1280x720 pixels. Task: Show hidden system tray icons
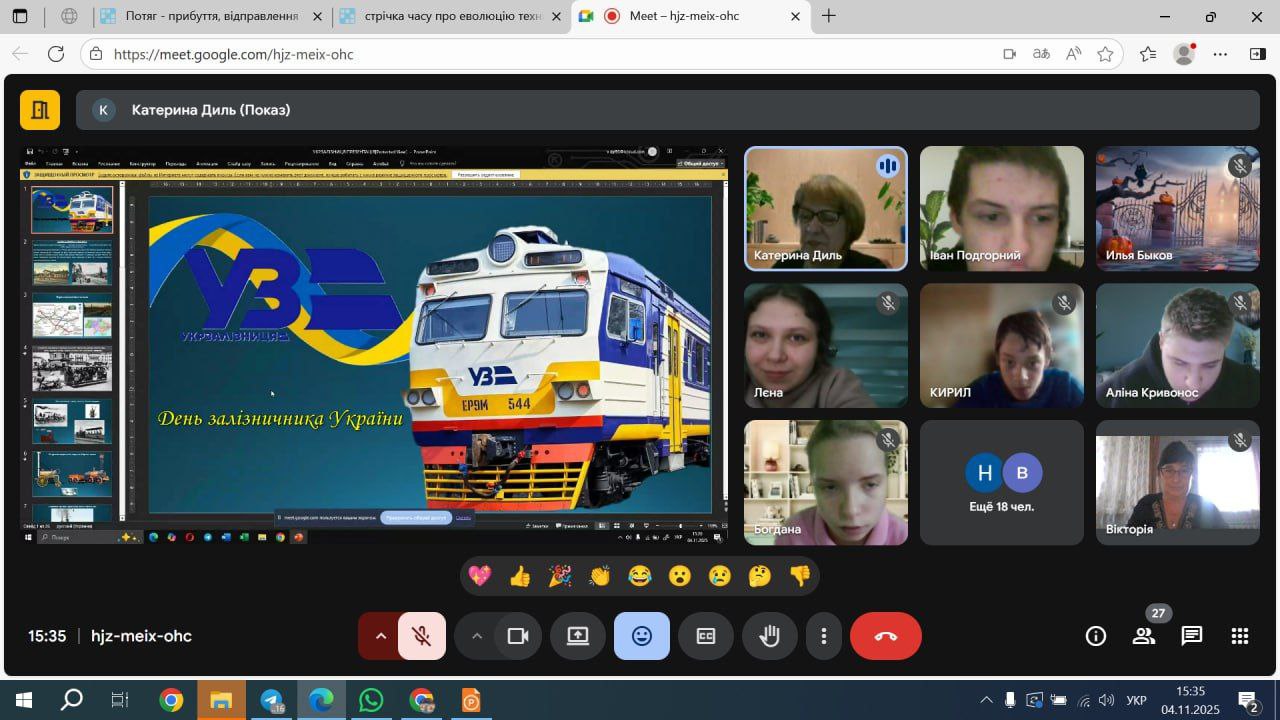[x=986, y=700]
